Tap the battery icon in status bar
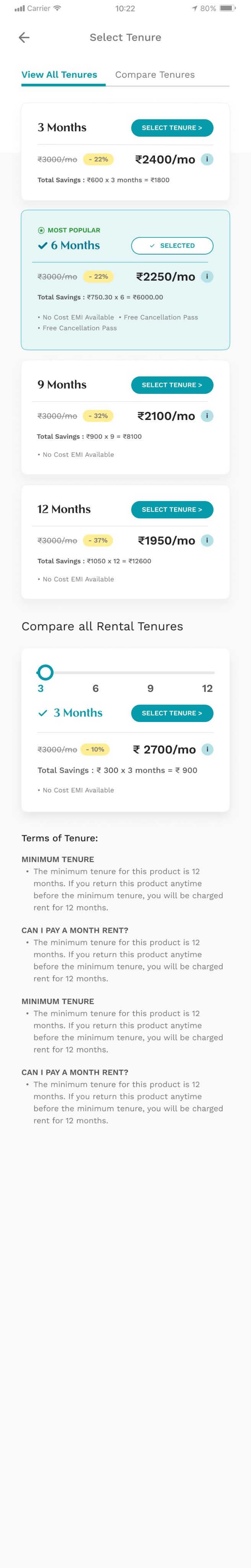This screenshot has width=251, height=1568. pos(227,8)
